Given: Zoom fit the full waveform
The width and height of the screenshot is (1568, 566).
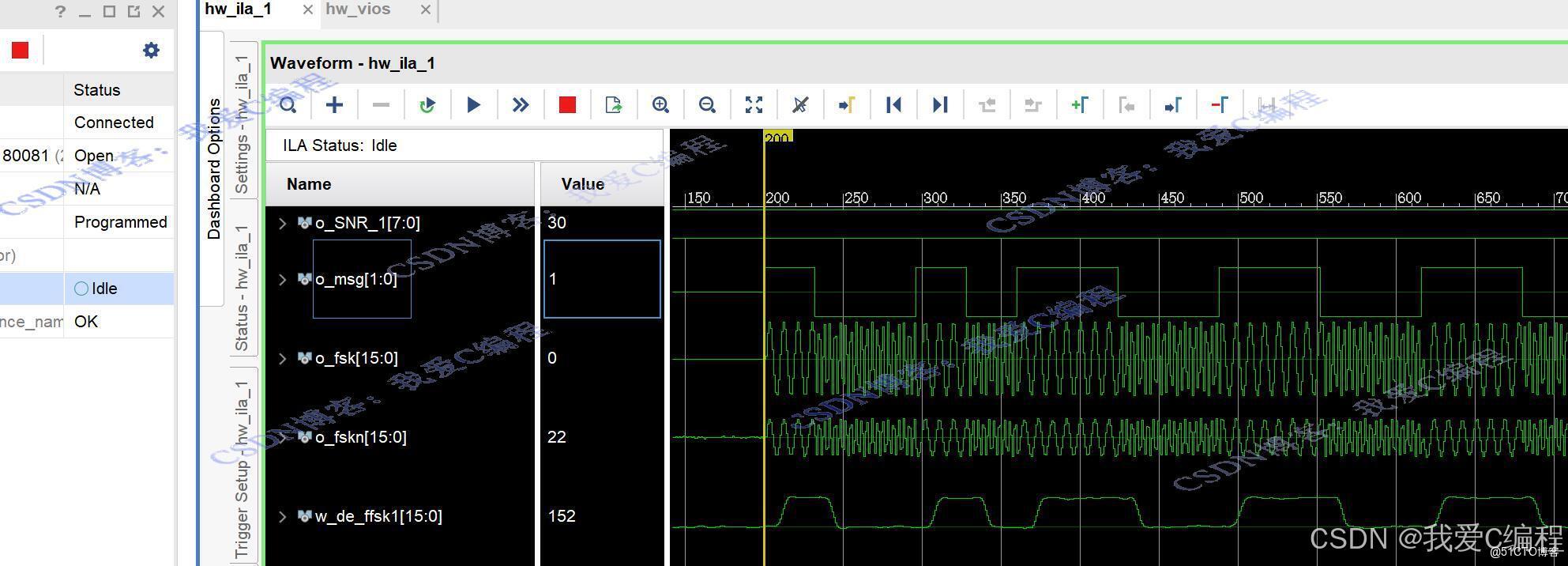Looking at the screenshot, I should 754,105.
